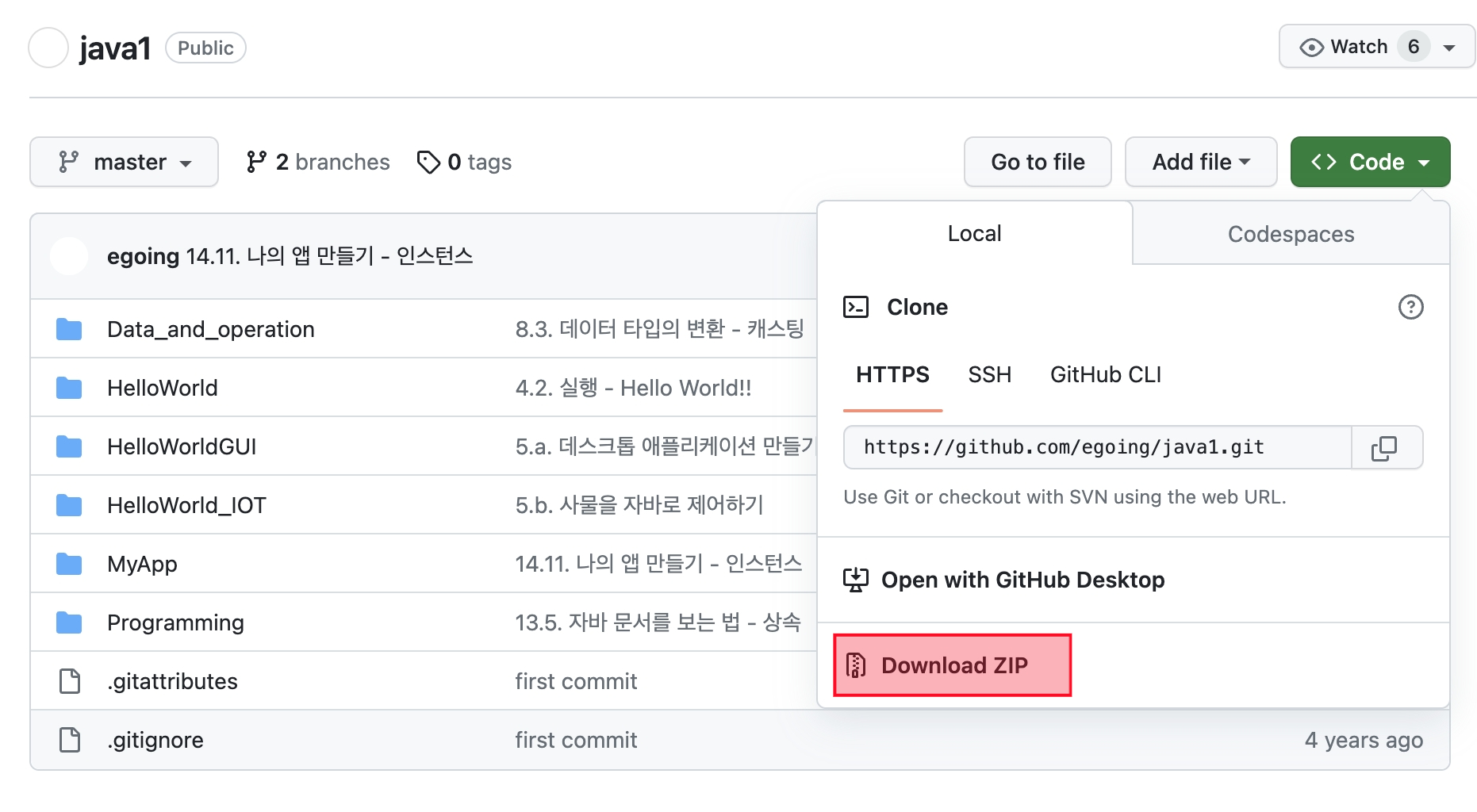Choose the GitHub CLI clone option

coord(1105,374)
